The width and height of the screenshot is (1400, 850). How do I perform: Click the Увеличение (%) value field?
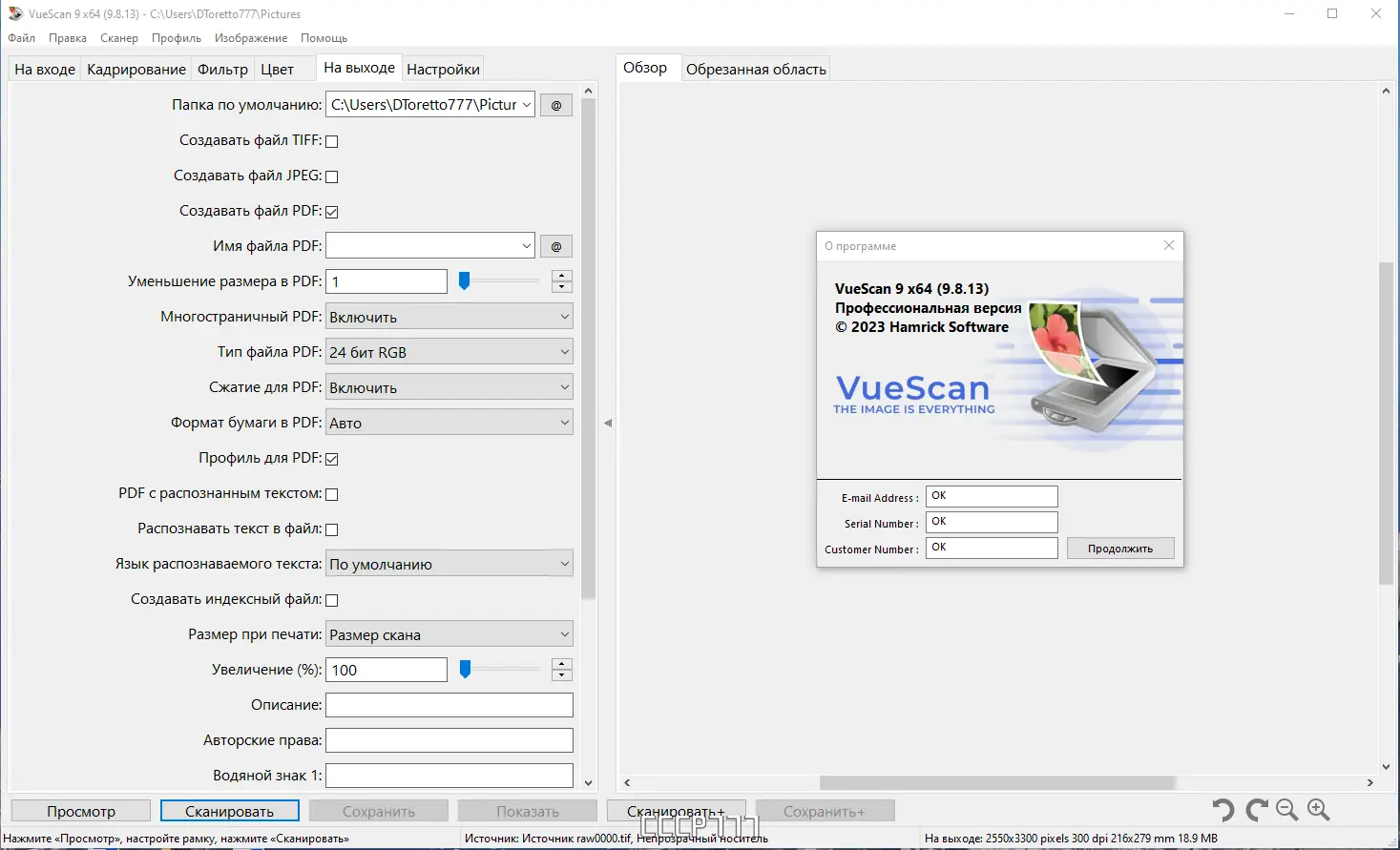(387, 670)
